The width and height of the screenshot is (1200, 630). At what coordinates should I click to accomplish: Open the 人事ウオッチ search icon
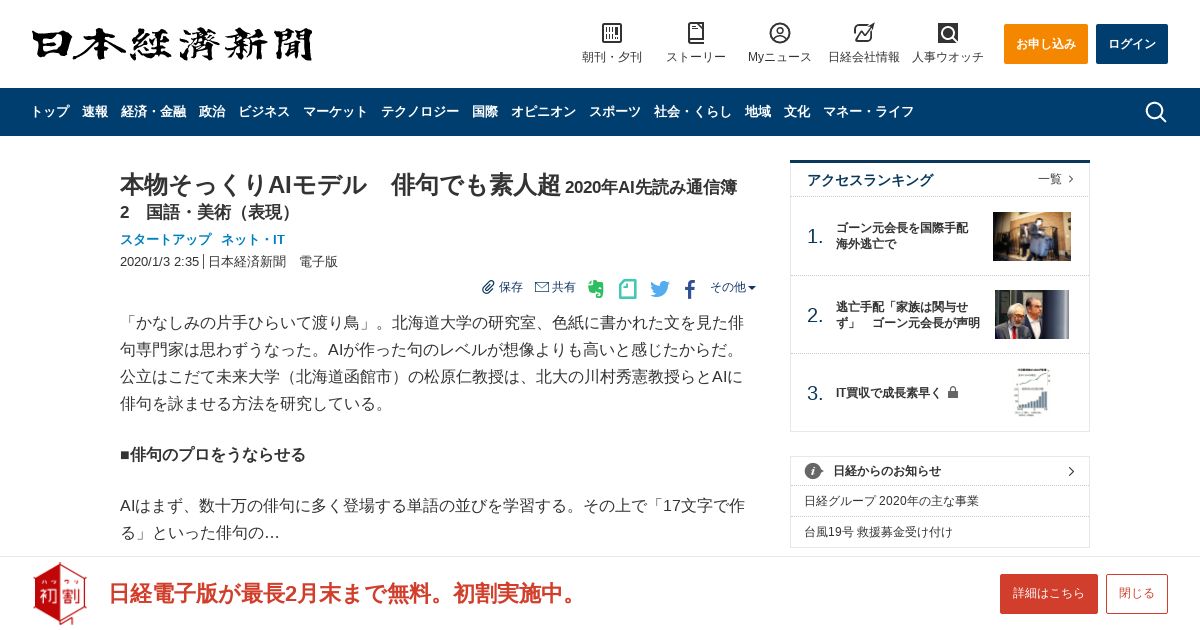948,33
